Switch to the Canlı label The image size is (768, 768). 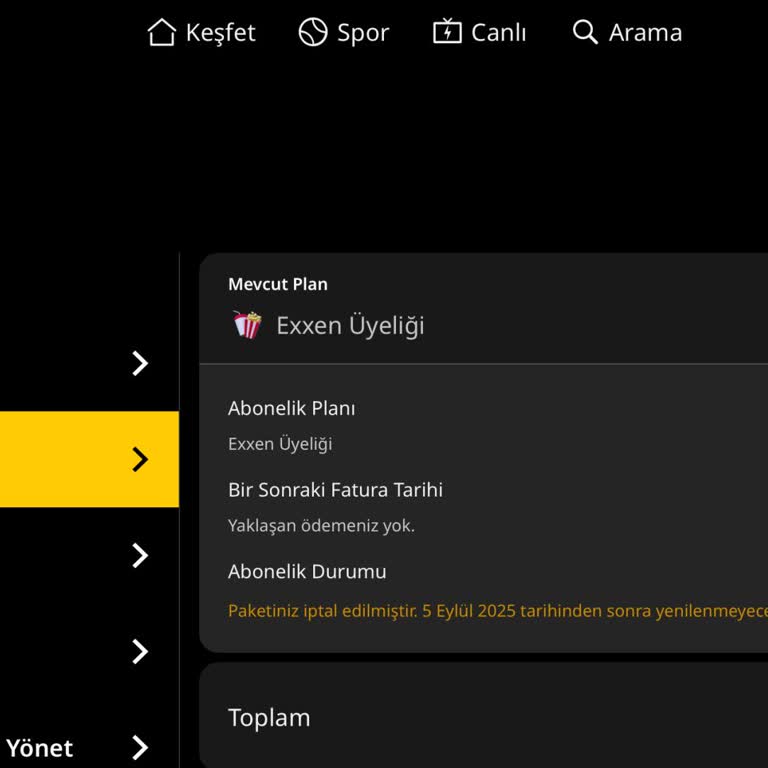[x=499, y=32]
